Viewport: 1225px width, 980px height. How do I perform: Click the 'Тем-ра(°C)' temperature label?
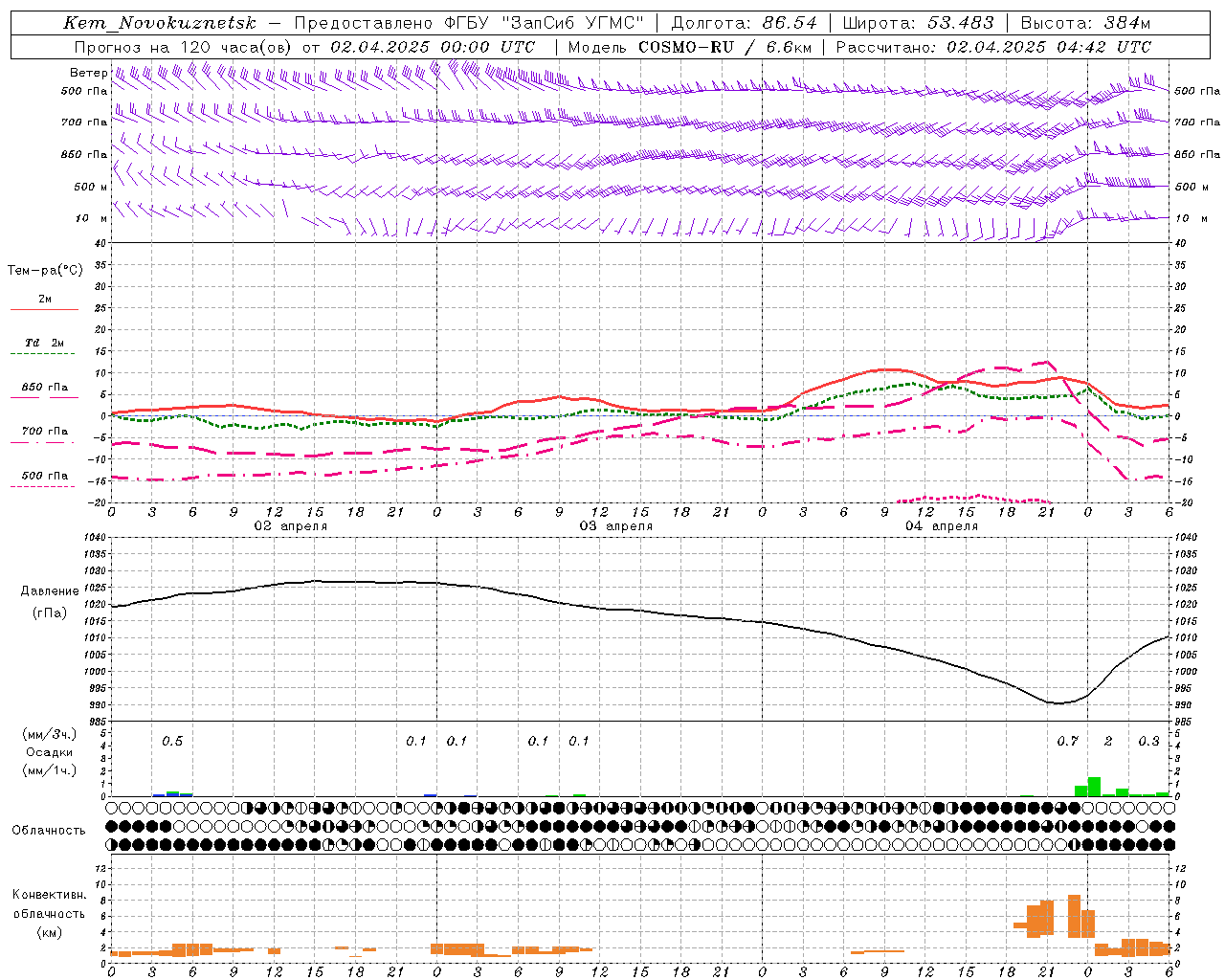(x=45, y=271)
